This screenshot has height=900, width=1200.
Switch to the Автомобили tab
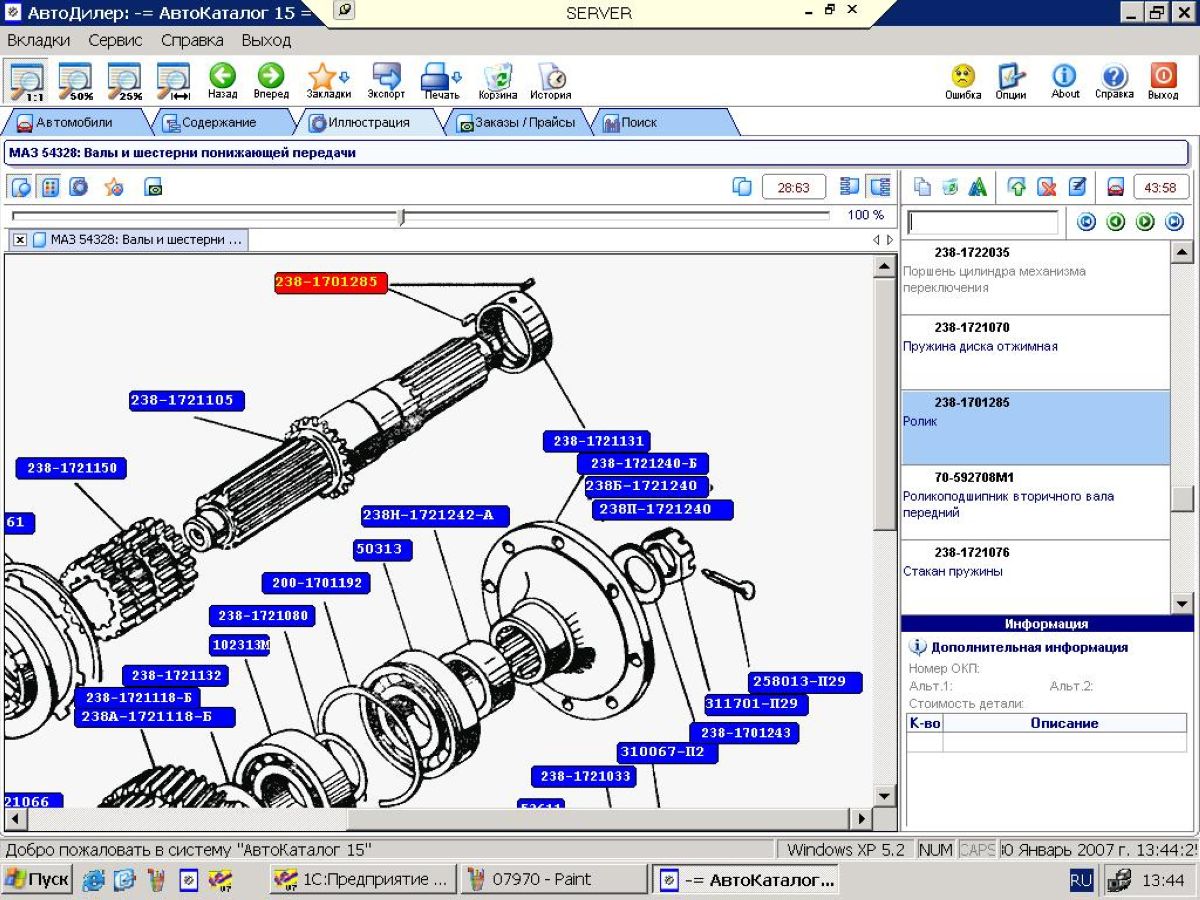[74, 122]
